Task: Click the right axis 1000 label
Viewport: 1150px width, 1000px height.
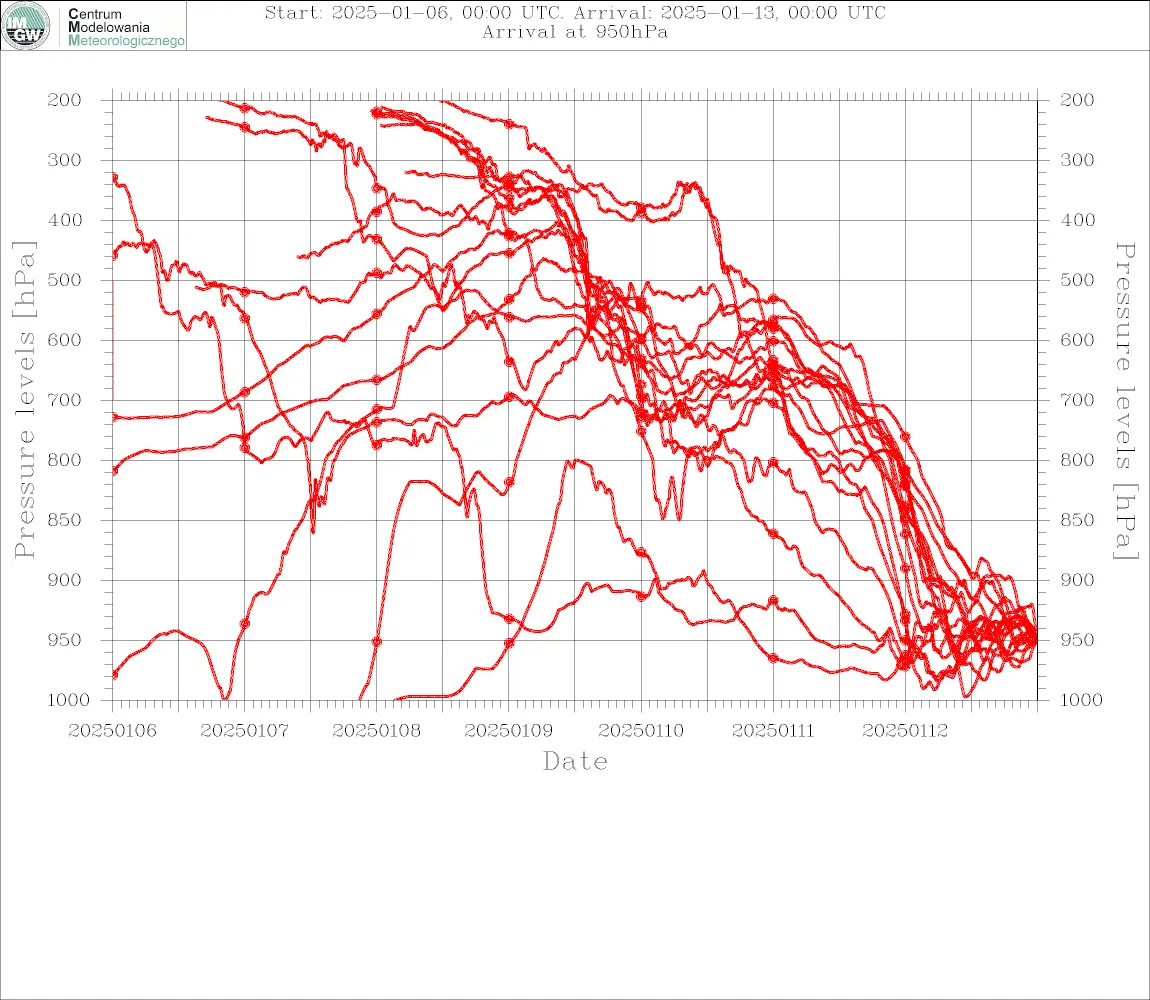Action: (x=1081, y=700)
